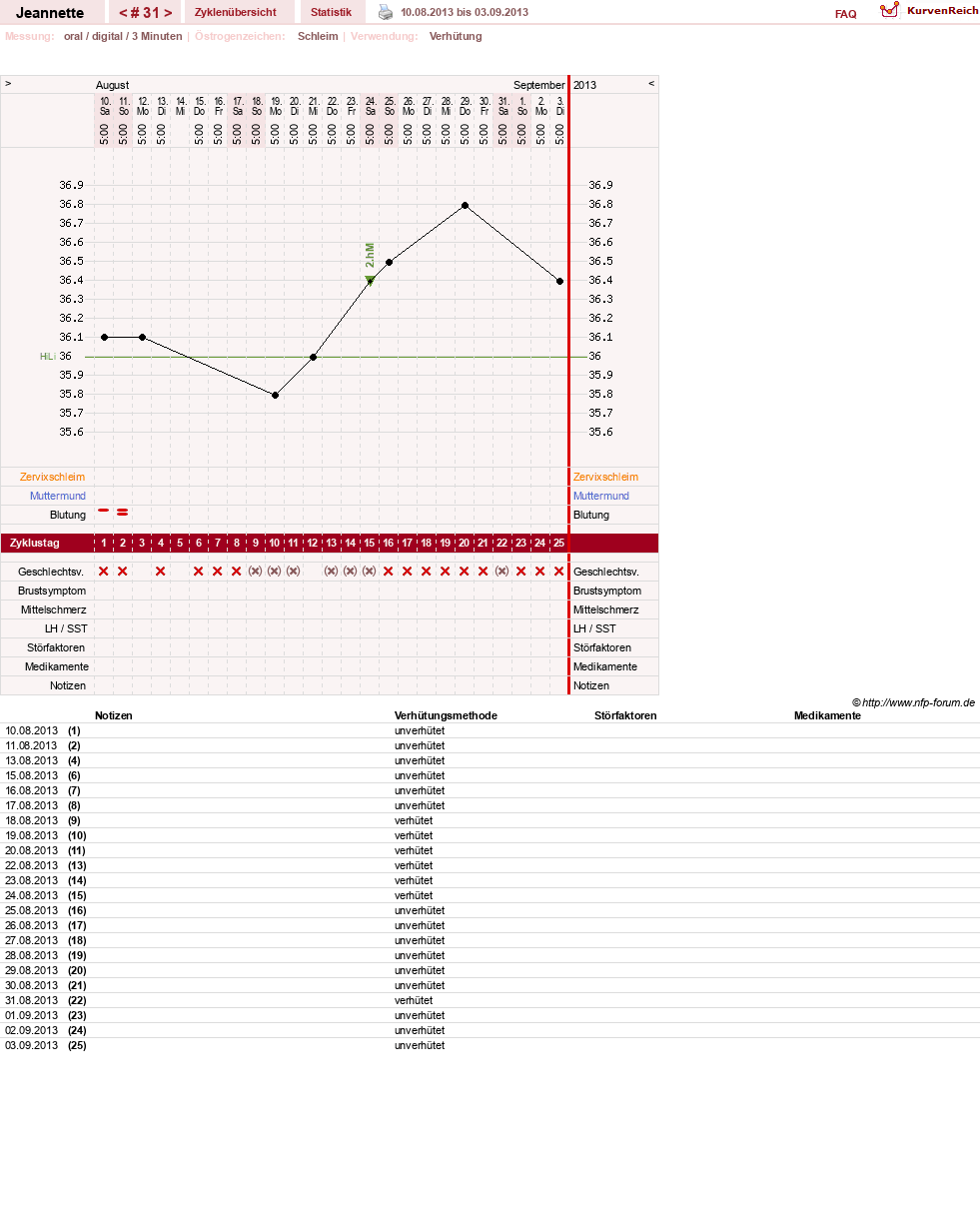Click 'unverhütet' entry for 03.09.2013

tap(420, 1045)
